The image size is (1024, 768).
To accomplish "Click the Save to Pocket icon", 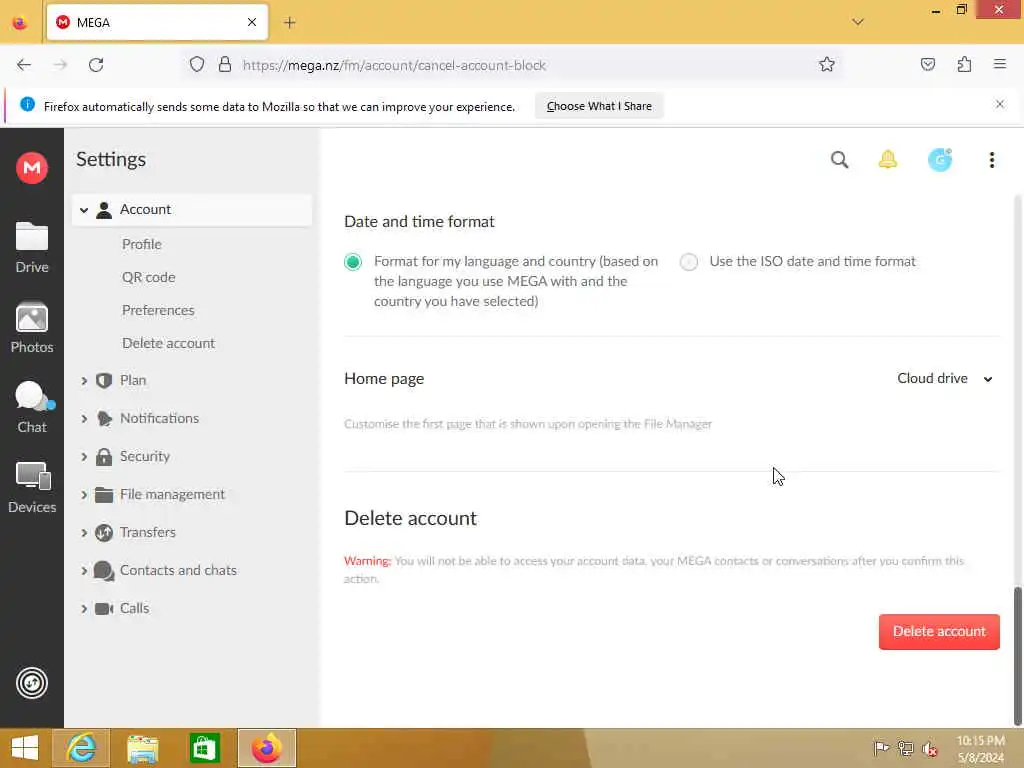I will (927, 65).
